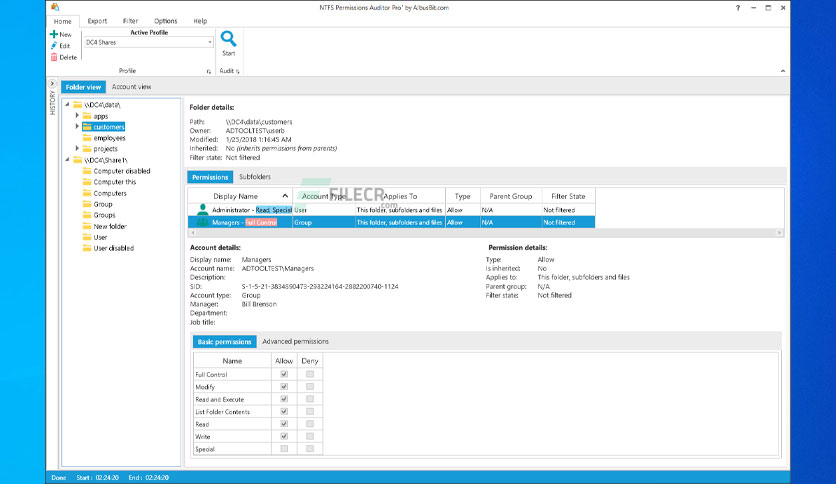The width and height of the screenshot is (836, 484).
Task: Toggle the Full Control Allow checkbox
Action: pos(284,374)
